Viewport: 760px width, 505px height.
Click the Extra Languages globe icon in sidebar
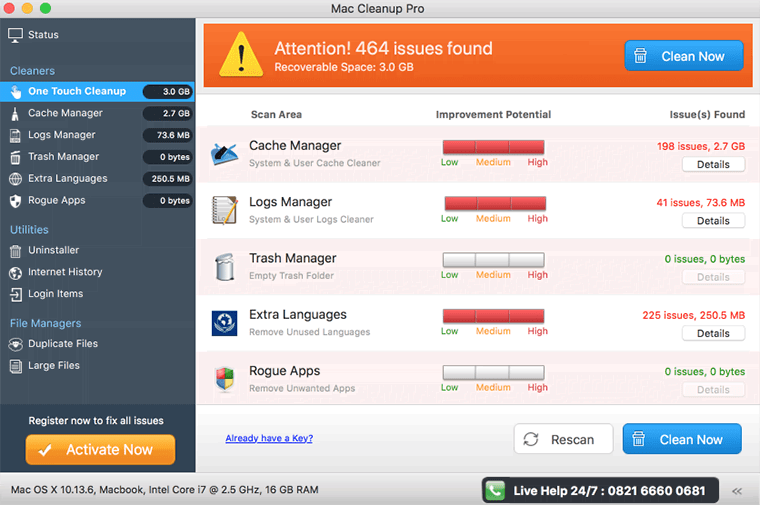coord(16,179)
